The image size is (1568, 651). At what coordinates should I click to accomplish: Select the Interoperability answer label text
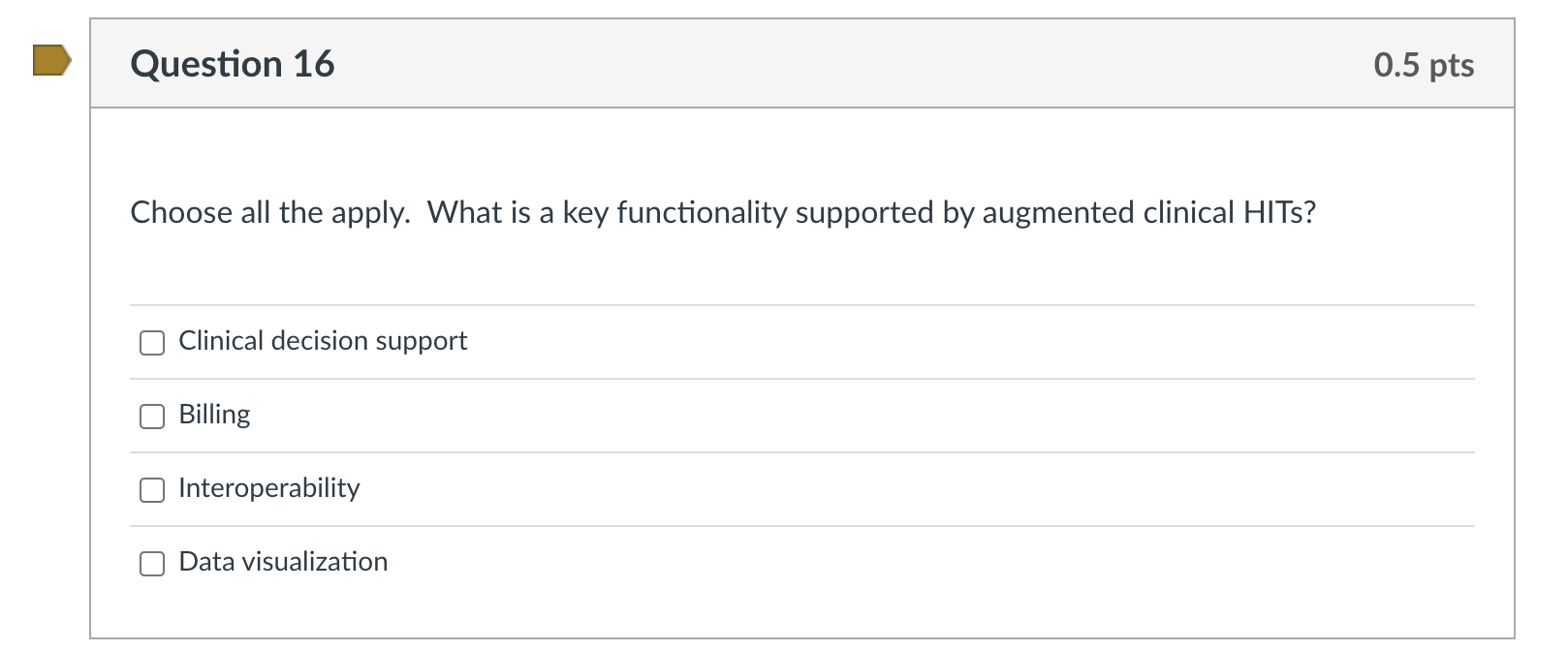(268, 488)
